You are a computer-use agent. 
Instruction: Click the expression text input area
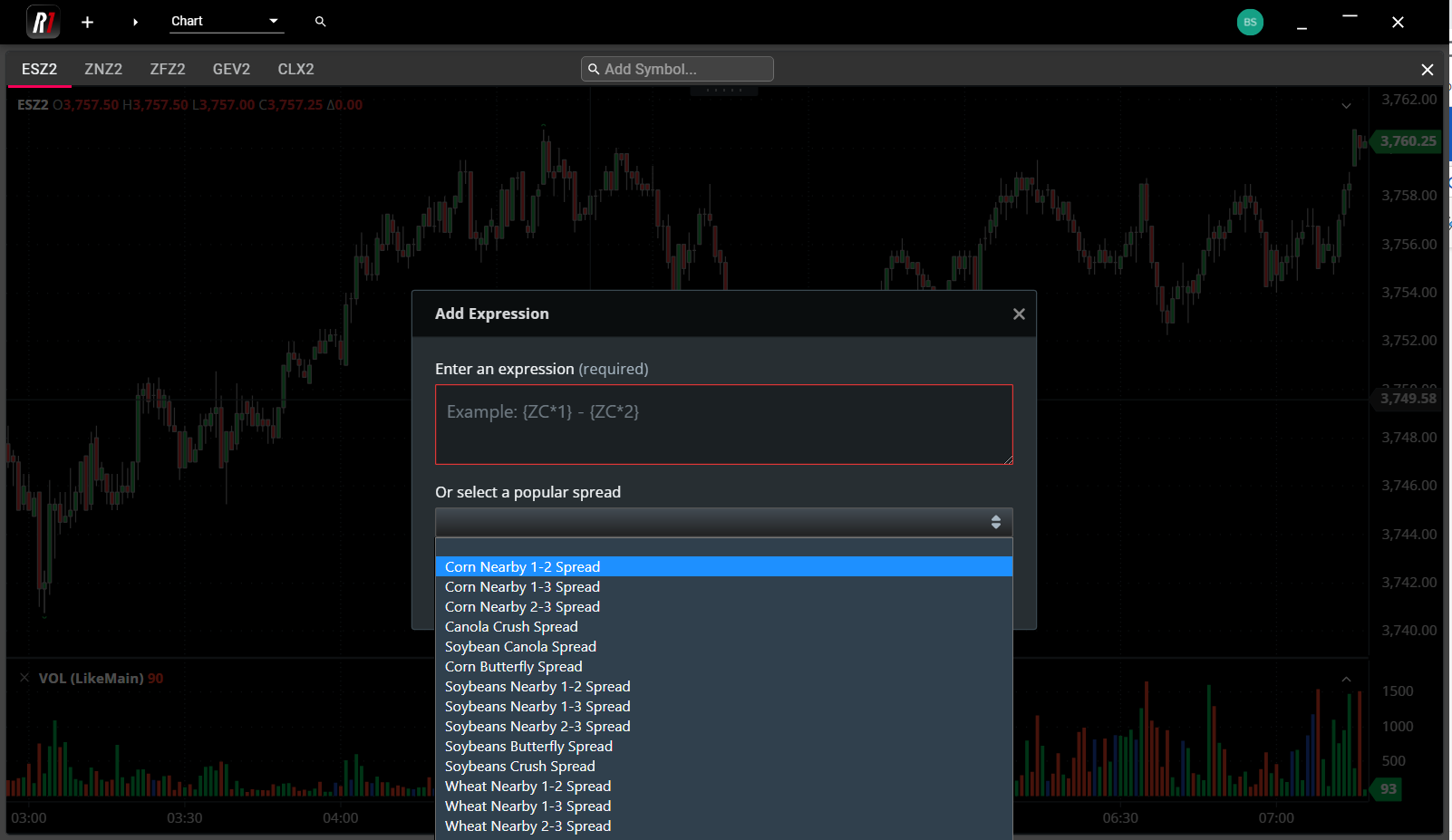tap(723, 424)
